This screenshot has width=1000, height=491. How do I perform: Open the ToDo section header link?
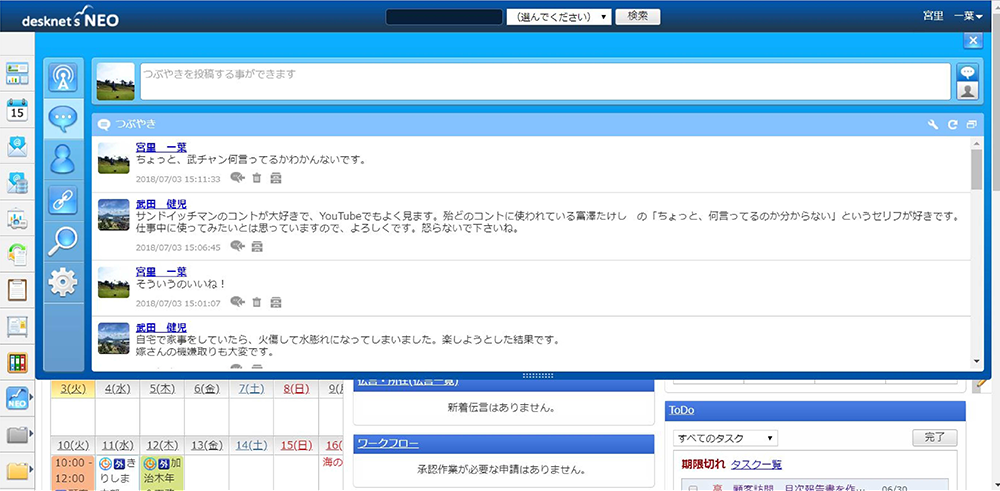[682, 410]
